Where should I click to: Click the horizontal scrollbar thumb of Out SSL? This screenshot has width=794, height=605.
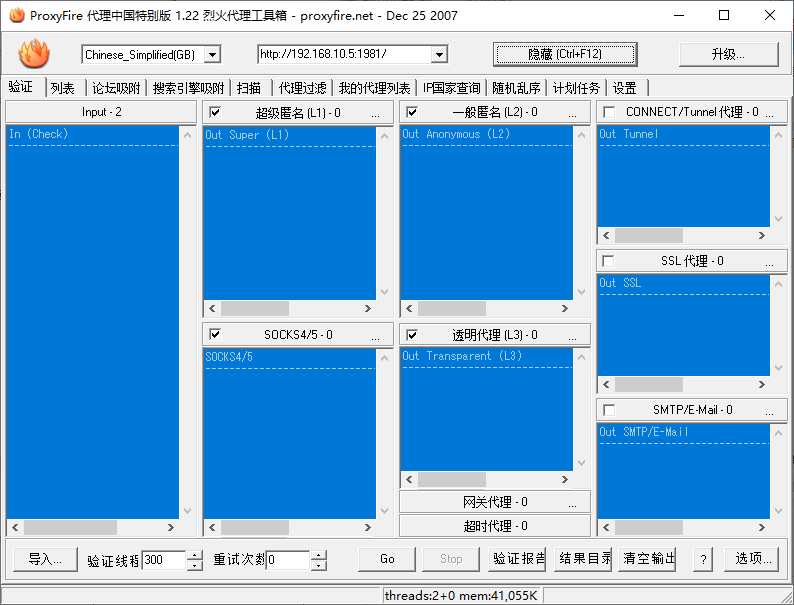(649, 385)
